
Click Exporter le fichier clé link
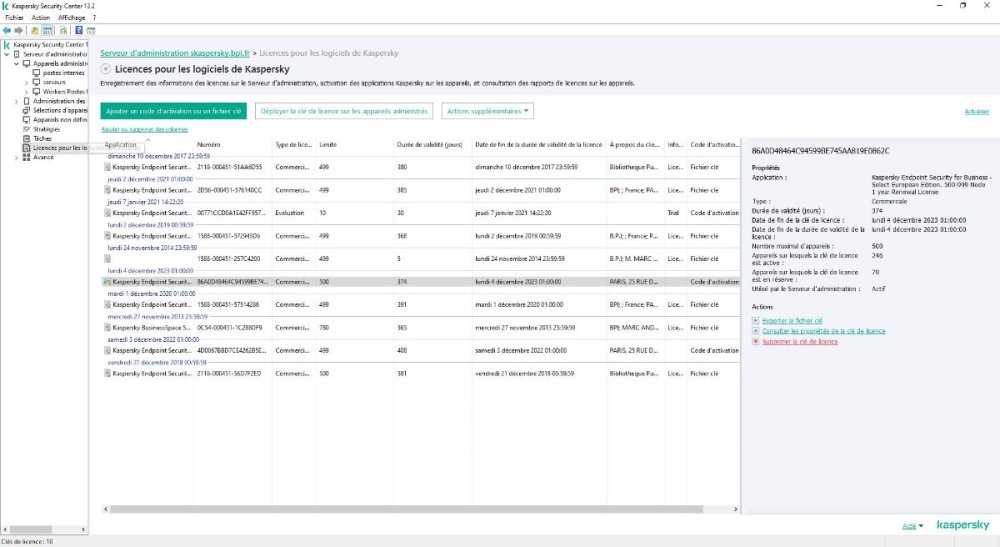coord(792,321)
